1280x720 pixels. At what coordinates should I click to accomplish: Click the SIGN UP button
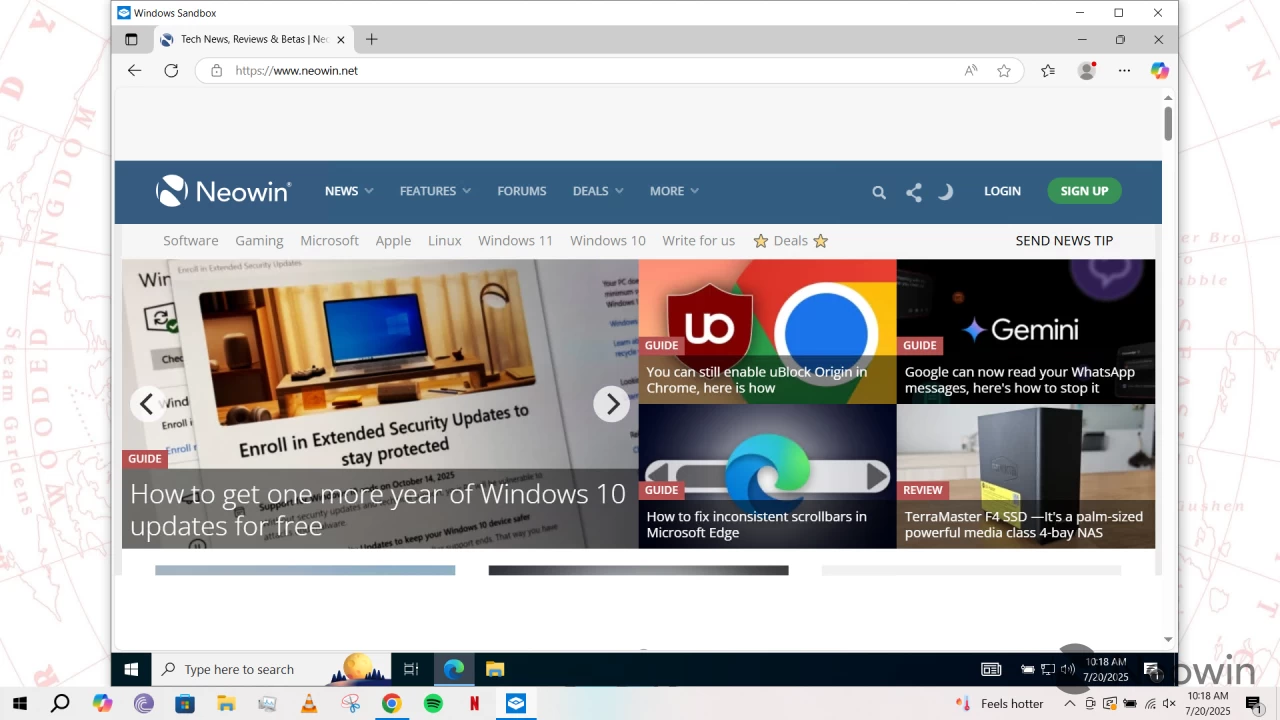[1084, 191]
